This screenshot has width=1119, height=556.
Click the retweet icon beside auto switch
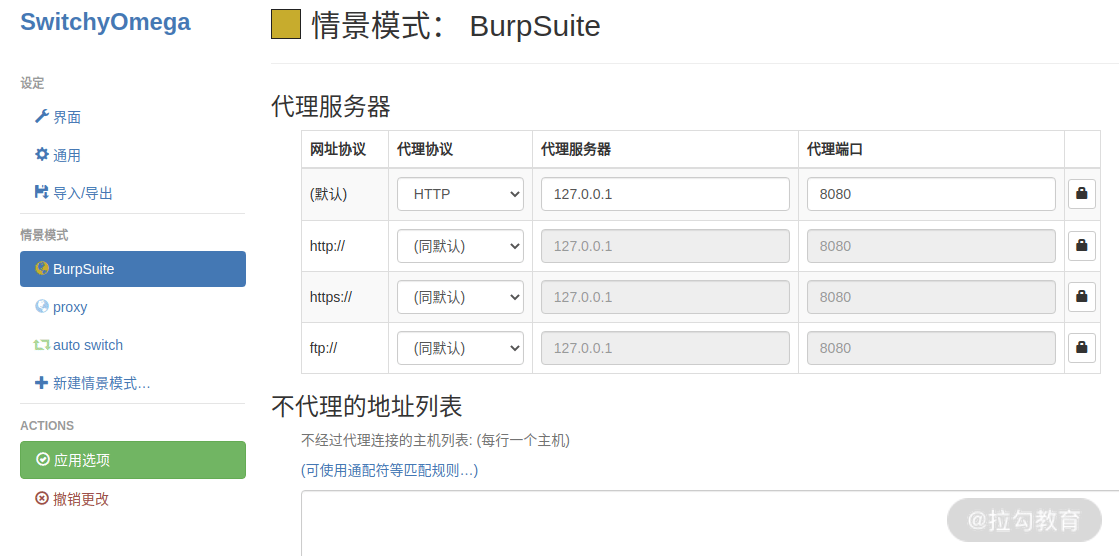click(41, 345)
